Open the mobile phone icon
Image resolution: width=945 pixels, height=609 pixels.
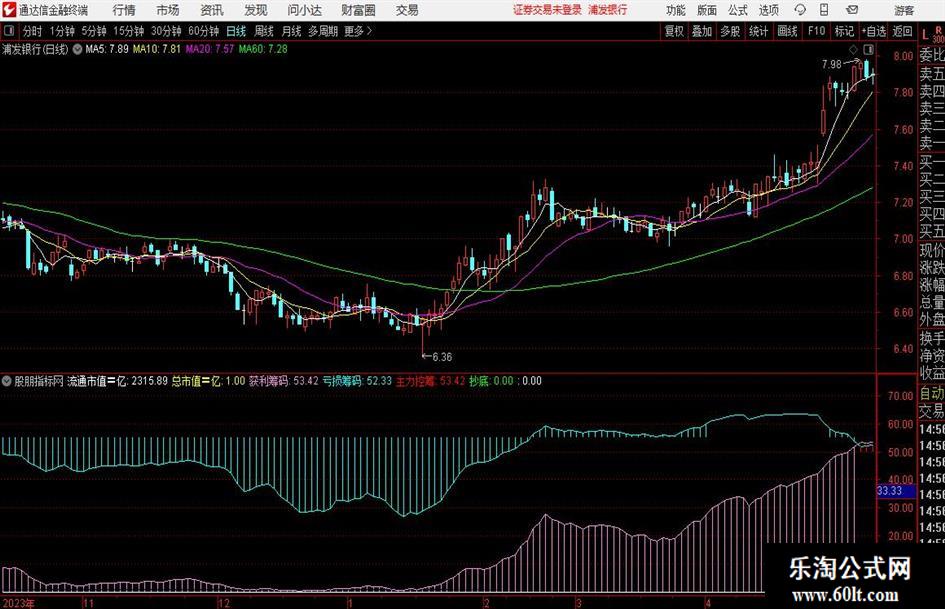pos(824,10)
